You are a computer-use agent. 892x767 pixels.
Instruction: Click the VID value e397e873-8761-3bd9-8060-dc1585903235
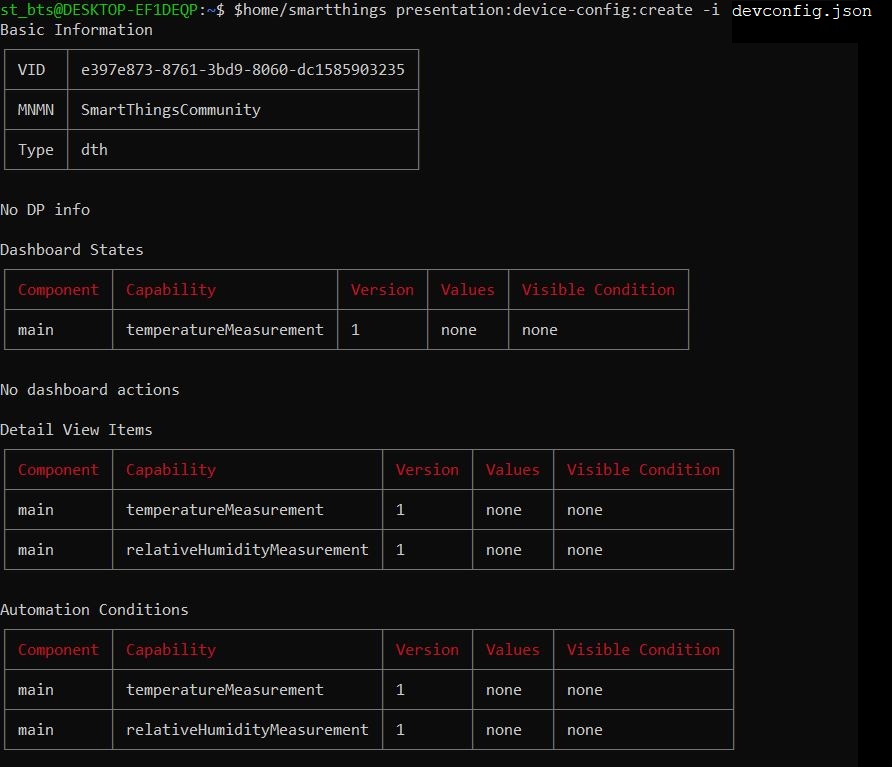[x=242, y=69]
